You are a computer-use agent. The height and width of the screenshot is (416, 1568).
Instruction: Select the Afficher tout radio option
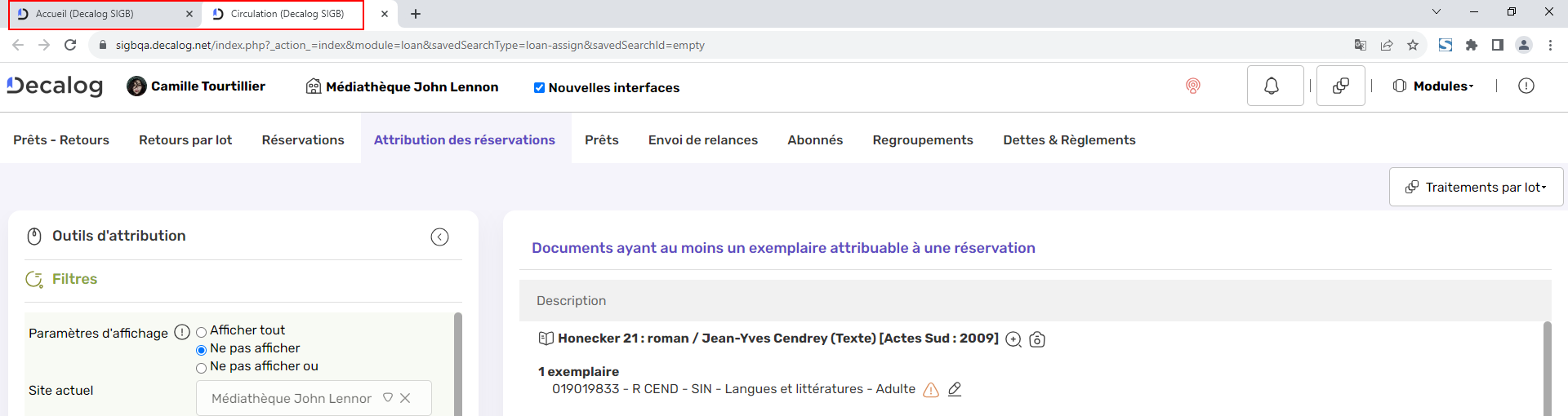coord(201,332)
